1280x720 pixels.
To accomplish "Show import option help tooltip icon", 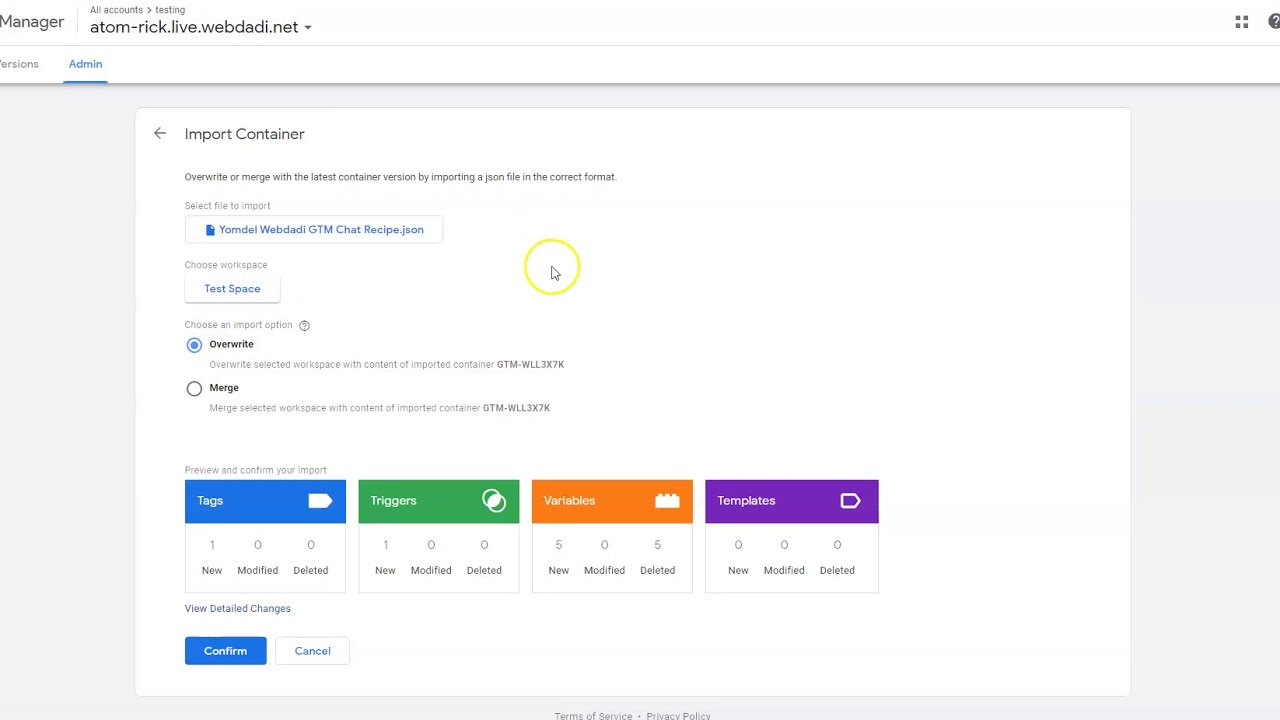I will (304, 325).
